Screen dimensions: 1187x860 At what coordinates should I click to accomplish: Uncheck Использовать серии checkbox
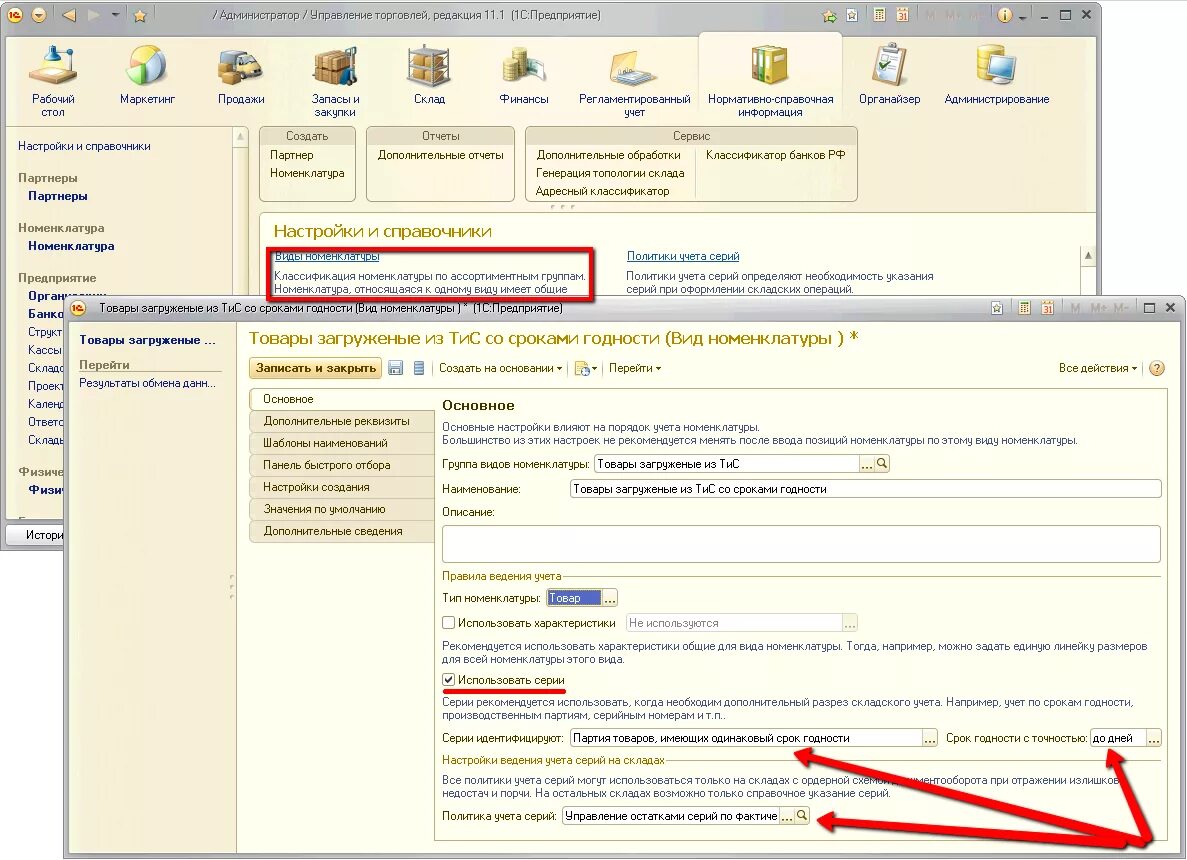tap(448, 680)
